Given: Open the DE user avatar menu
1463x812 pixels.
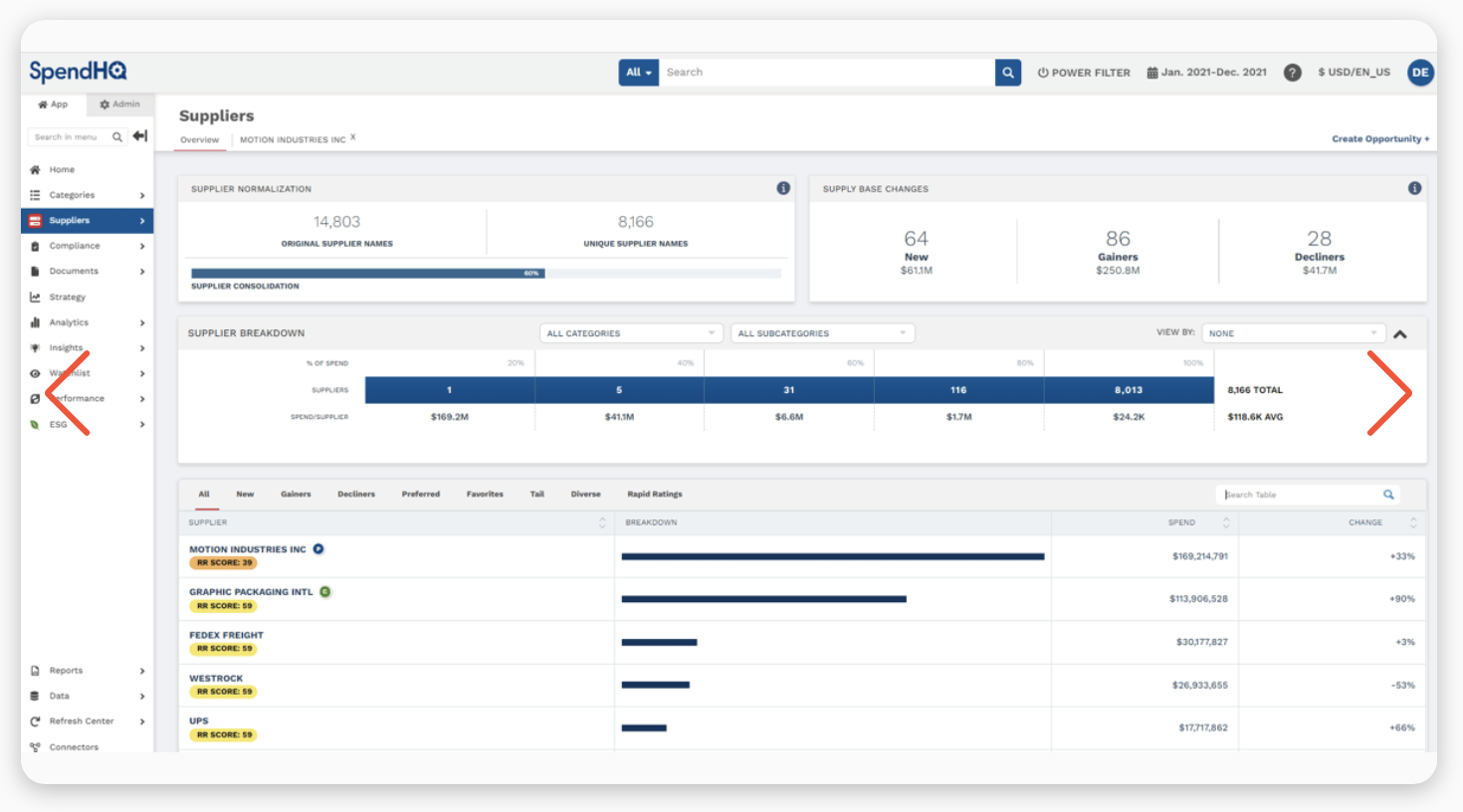Looking at the screenshot, I should [1420, 73].
